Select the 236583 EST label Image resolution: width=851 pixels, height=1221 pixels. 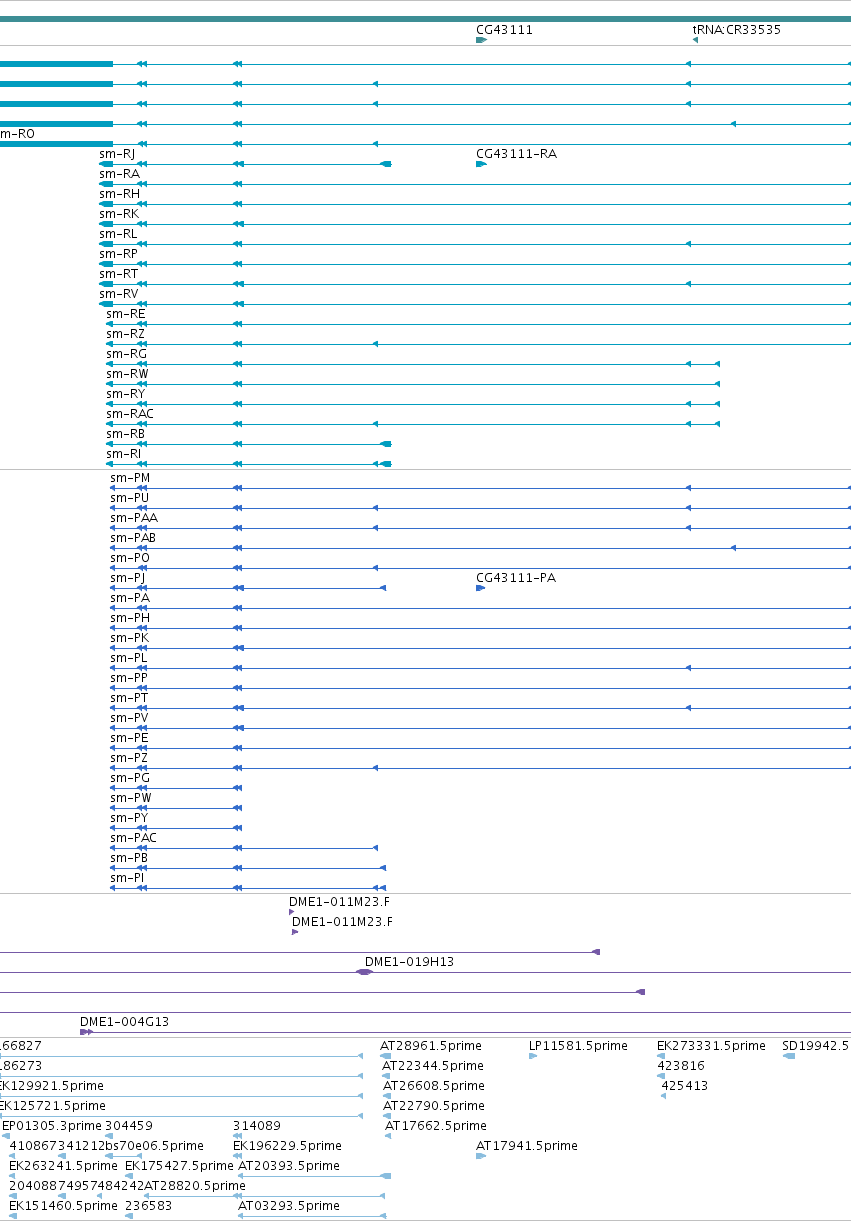tap(149, 1206)
